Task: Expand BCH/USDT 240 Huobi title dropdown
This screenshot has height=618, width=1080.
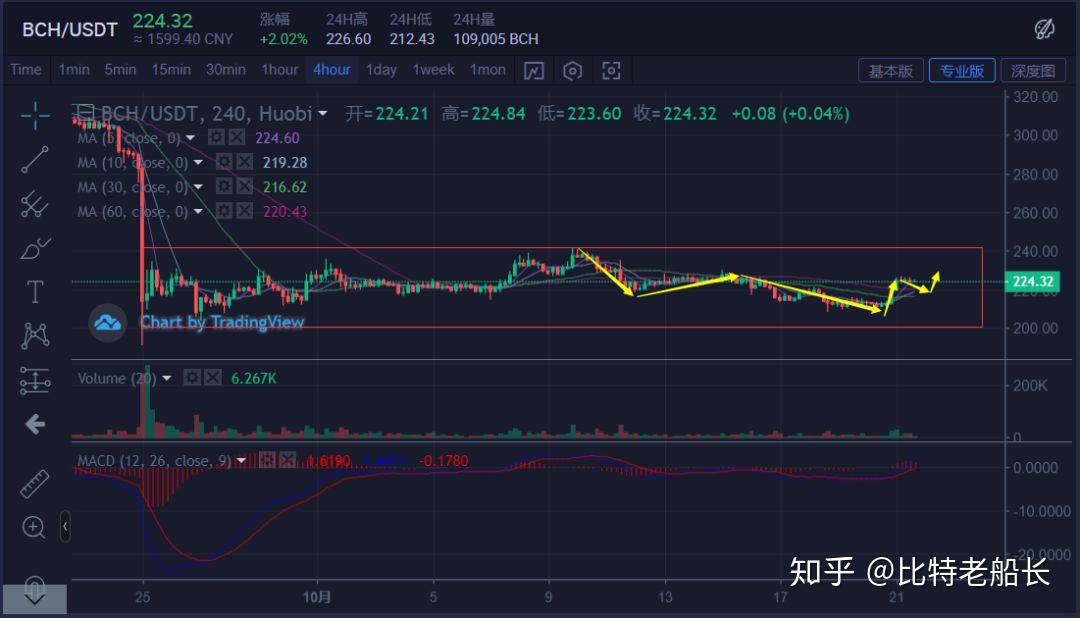Action: pos(322,114)
